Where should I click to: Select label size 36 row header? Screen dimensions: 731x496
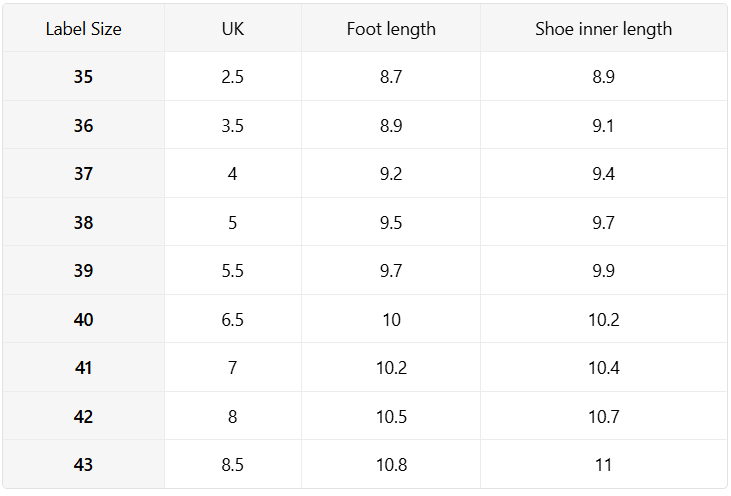click(x=83, y=125)
